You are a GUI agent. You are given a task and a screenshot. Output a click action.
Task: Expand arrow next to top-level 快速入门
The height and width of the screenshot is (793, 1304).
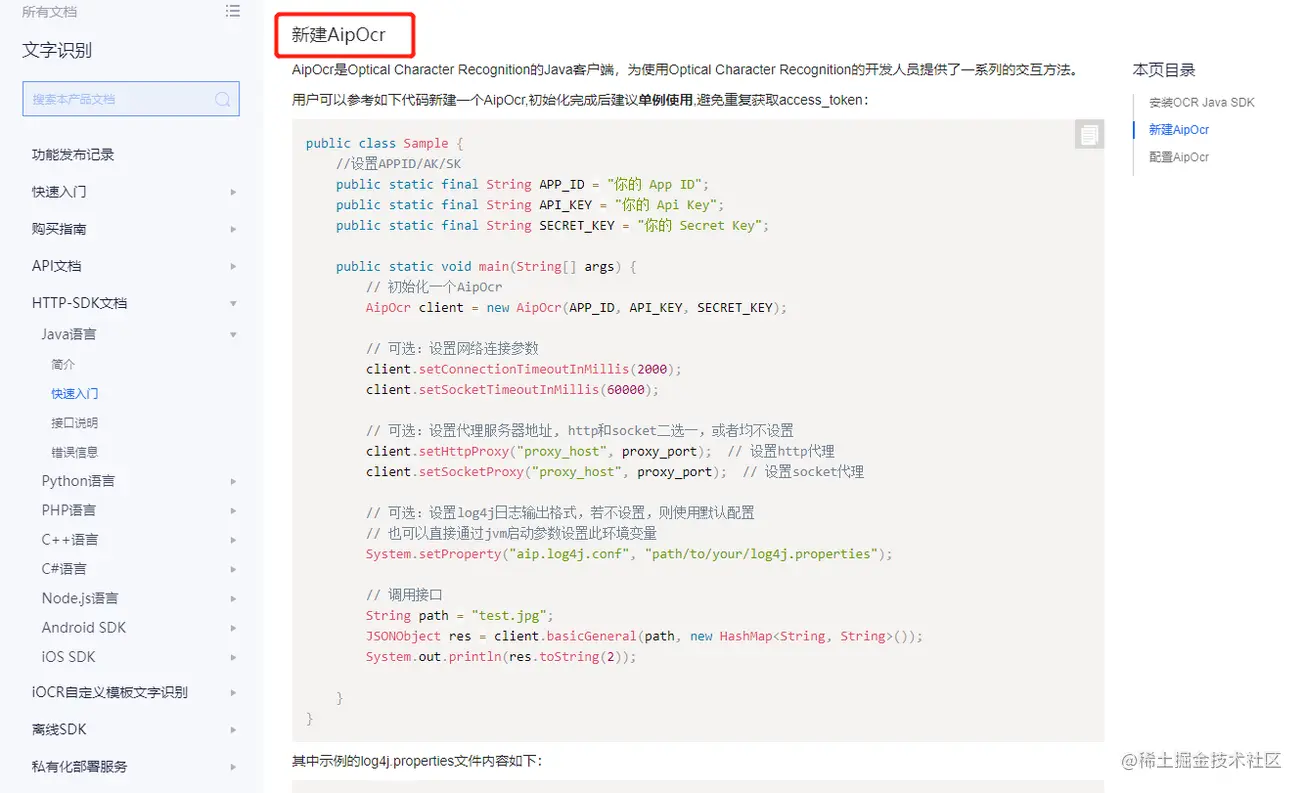pyautogui.click(x=233, y=192)
